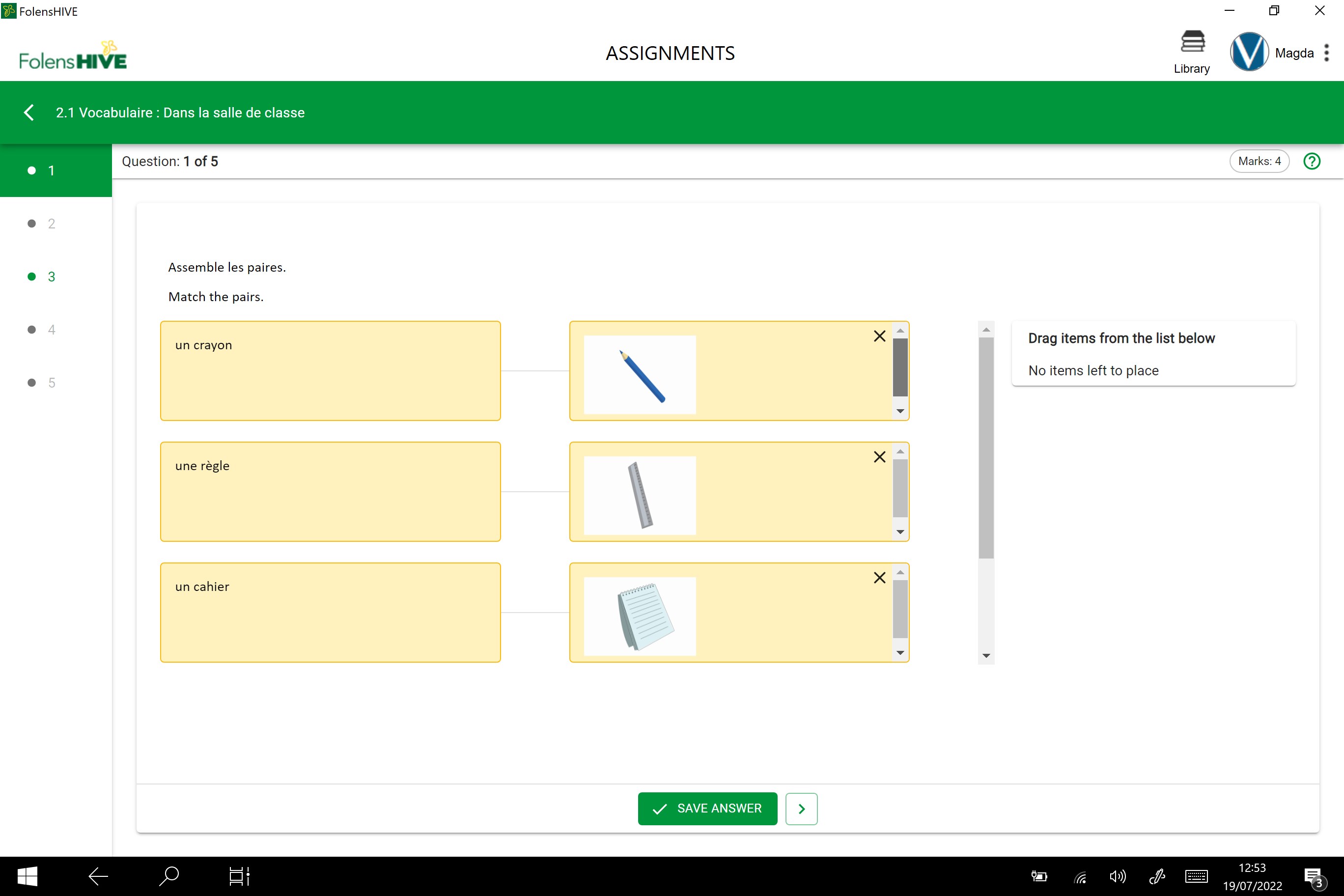Open Windows taskbar search
The width and height of the screenshot is (1344, 896).
coord(168,876)
